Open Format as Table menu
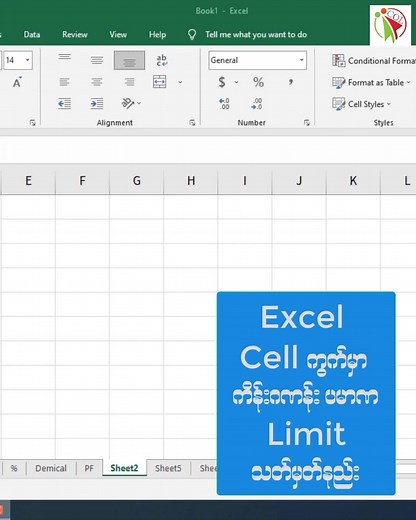 tap(371, 82)
